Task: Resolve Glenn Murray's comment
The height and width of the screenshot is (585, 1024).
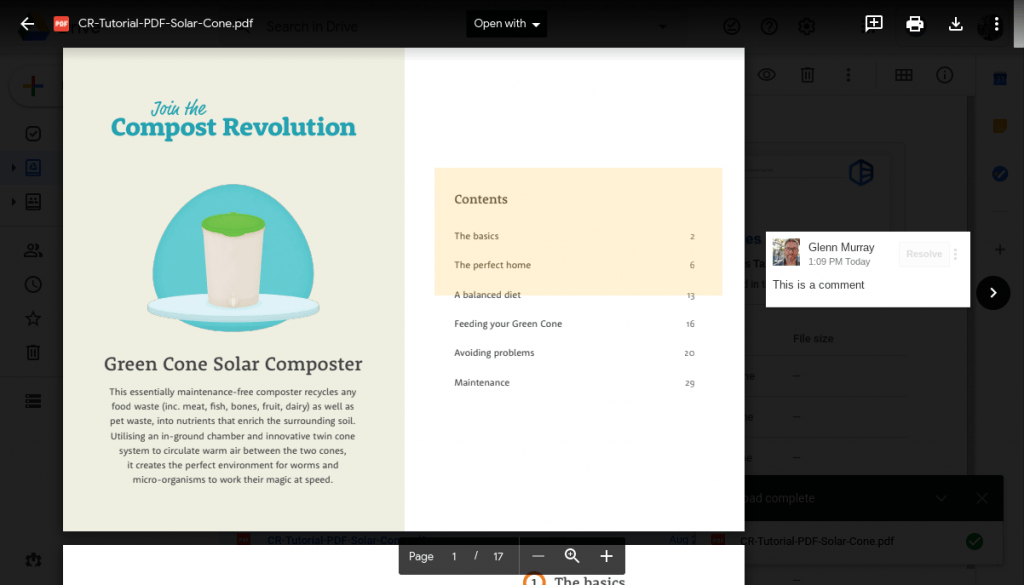Action: [923, 254]
